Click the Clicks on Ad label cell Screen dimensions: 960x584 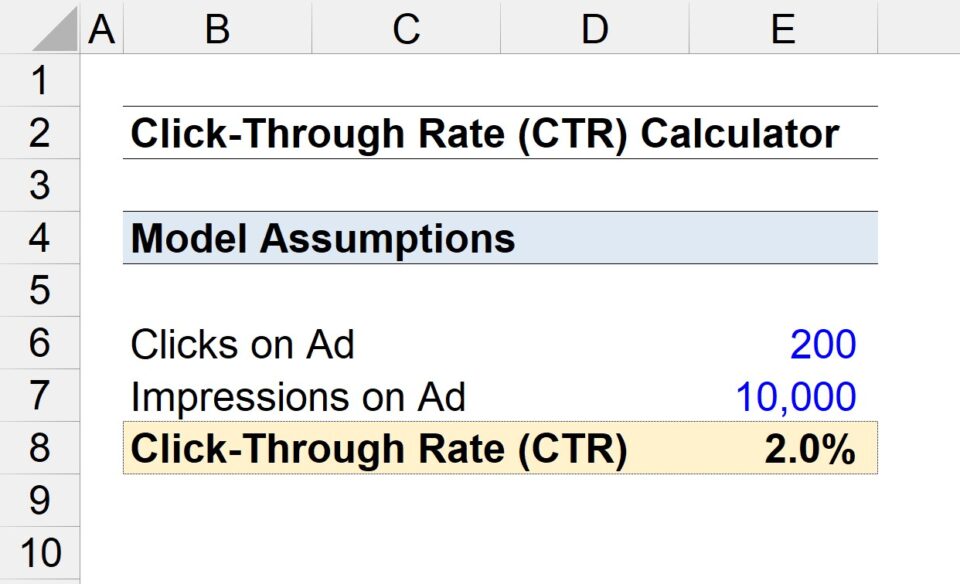[x=220, y=343]
